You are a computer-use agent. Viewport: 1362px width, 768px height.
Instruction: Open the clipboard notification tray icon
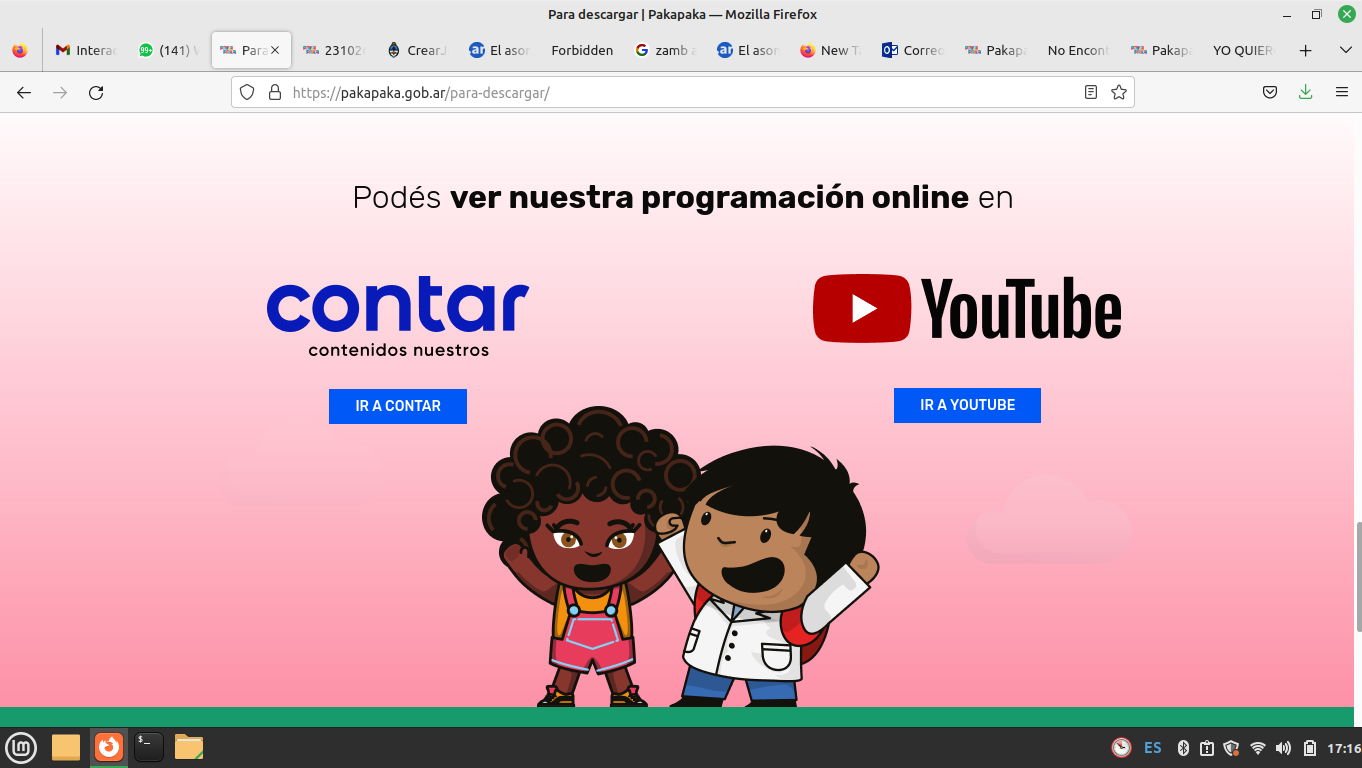[1207, 748]
